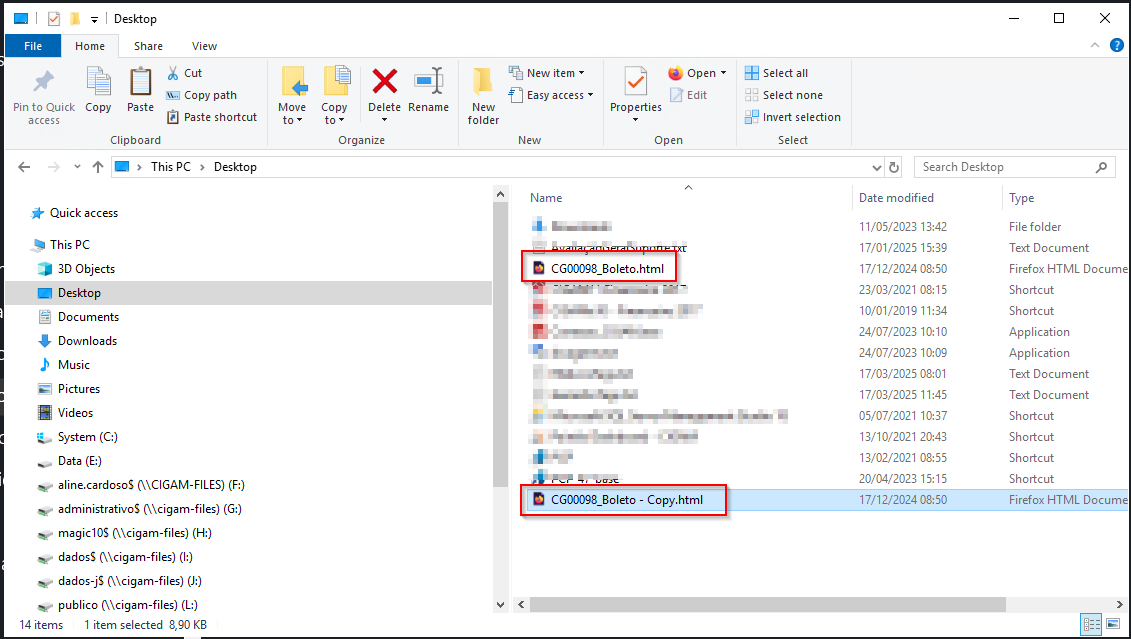Image resolution: width=1131 pixels, height=639 pixels.
Task: Collapse the ribbon with the chevron
Action: (x=1095, y=45)
